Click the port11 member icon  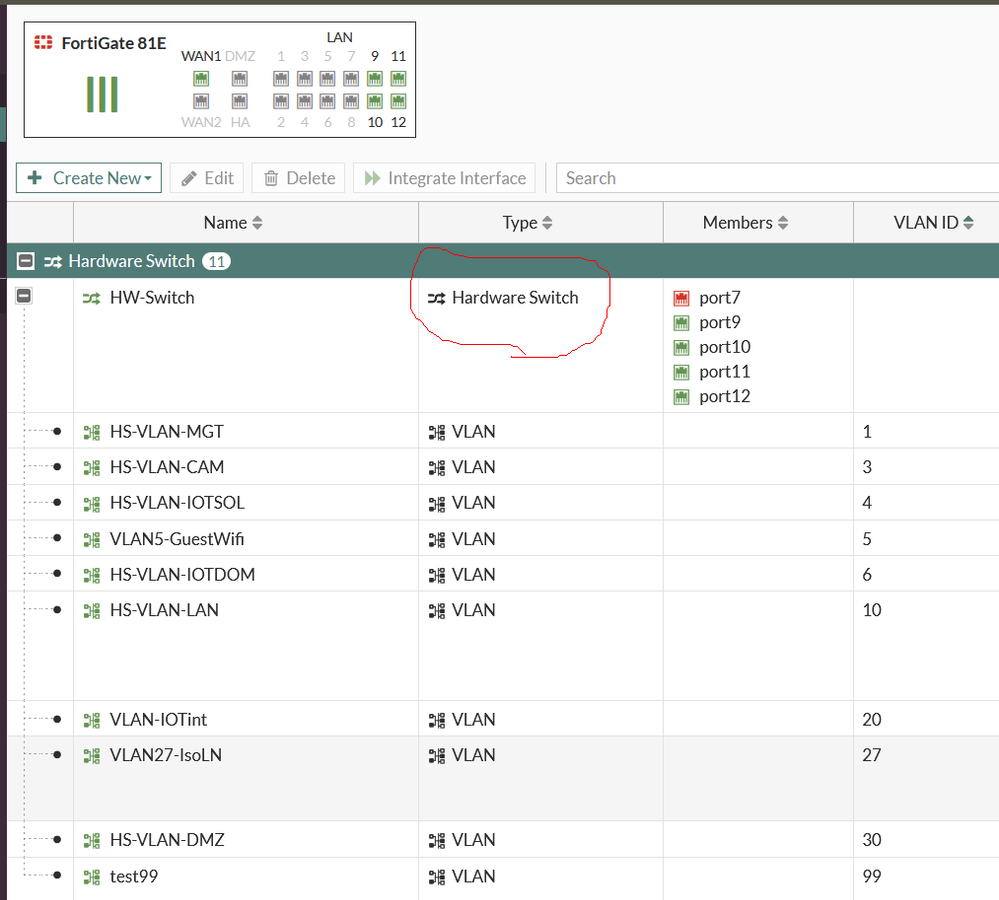(682, 372)
